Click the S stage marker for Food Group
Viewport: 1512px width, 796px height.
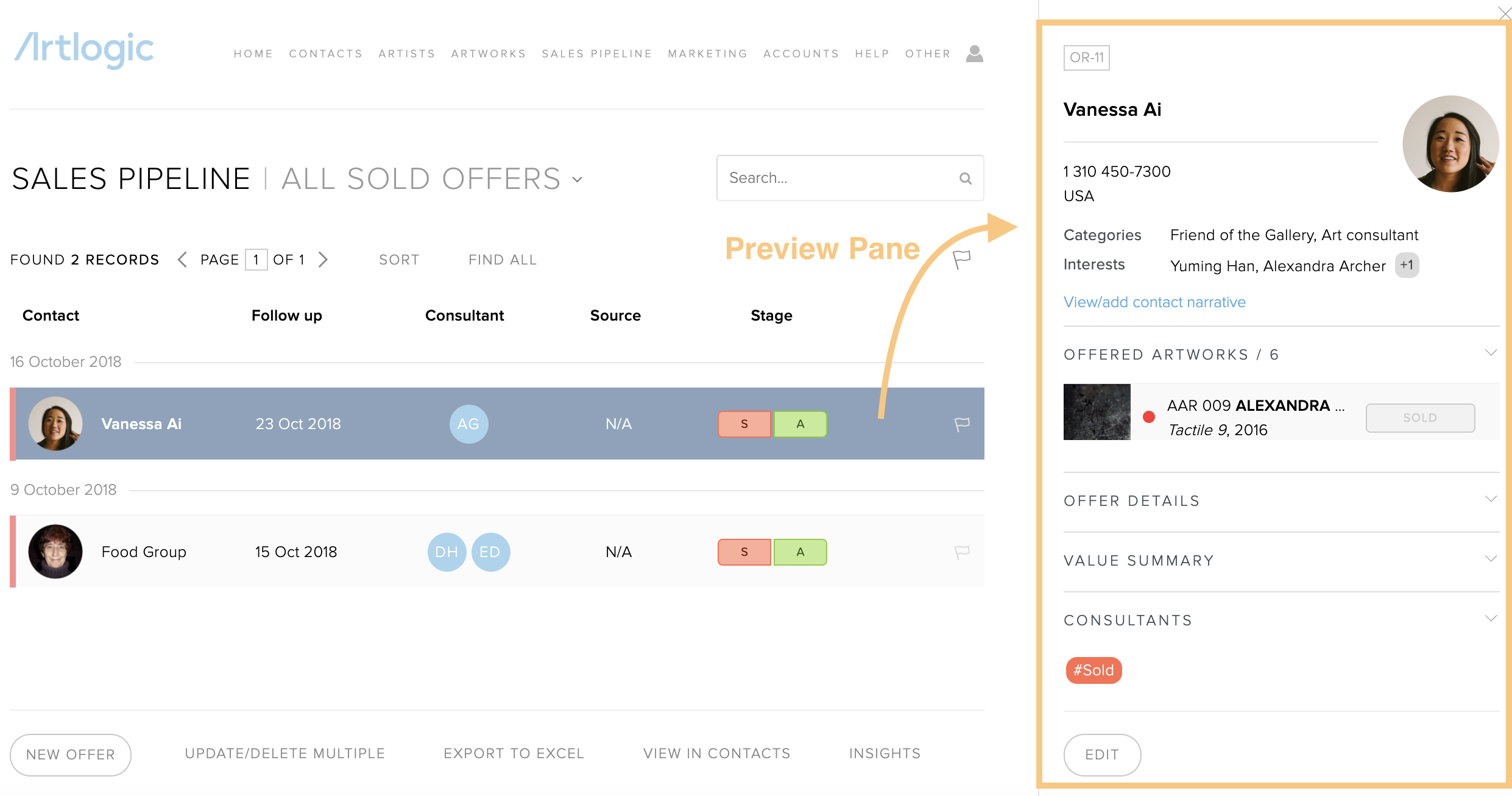pos(744,552)
